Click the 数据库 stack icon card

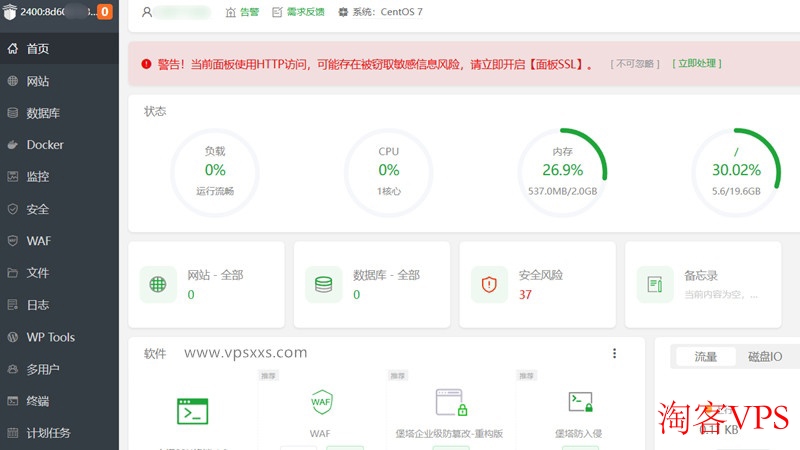click(x=323, y=284)
